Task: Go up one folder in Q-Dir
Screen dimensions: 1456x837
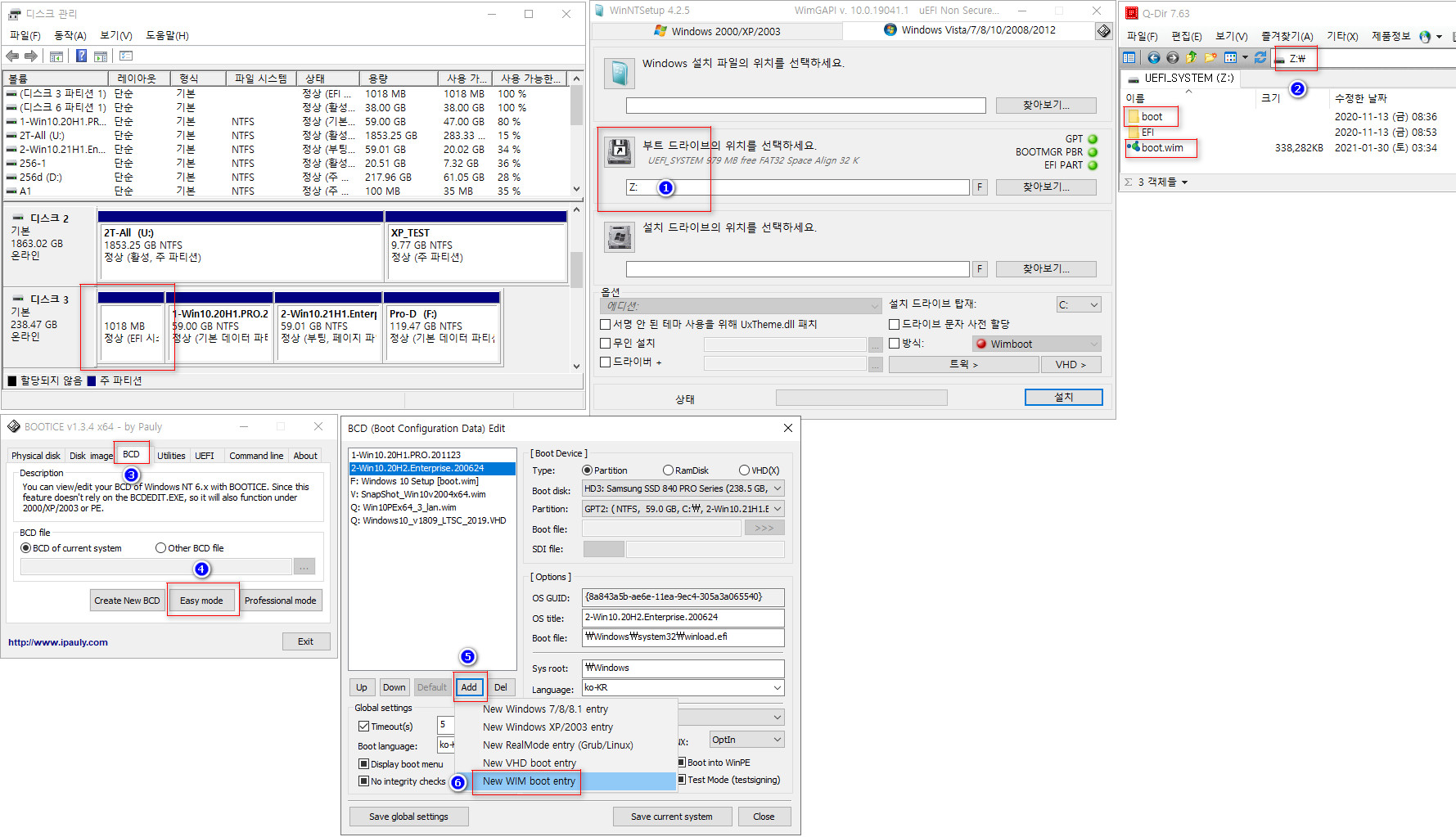Action: [1191, 57]
